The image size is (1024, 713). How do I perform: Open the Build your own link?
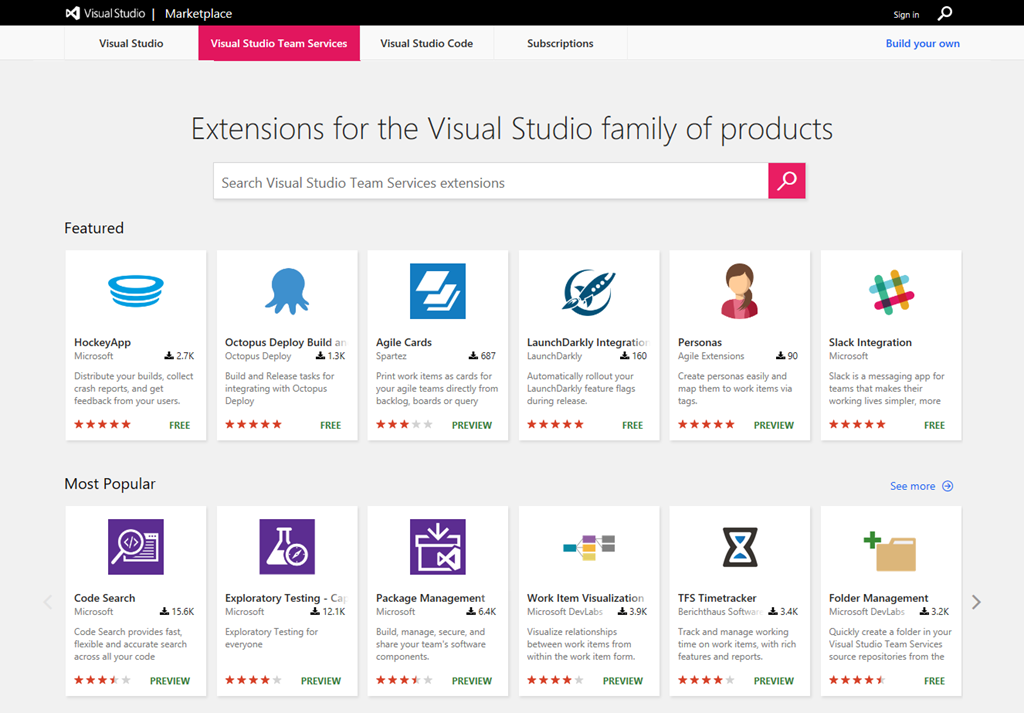click(x=922, y=43)
